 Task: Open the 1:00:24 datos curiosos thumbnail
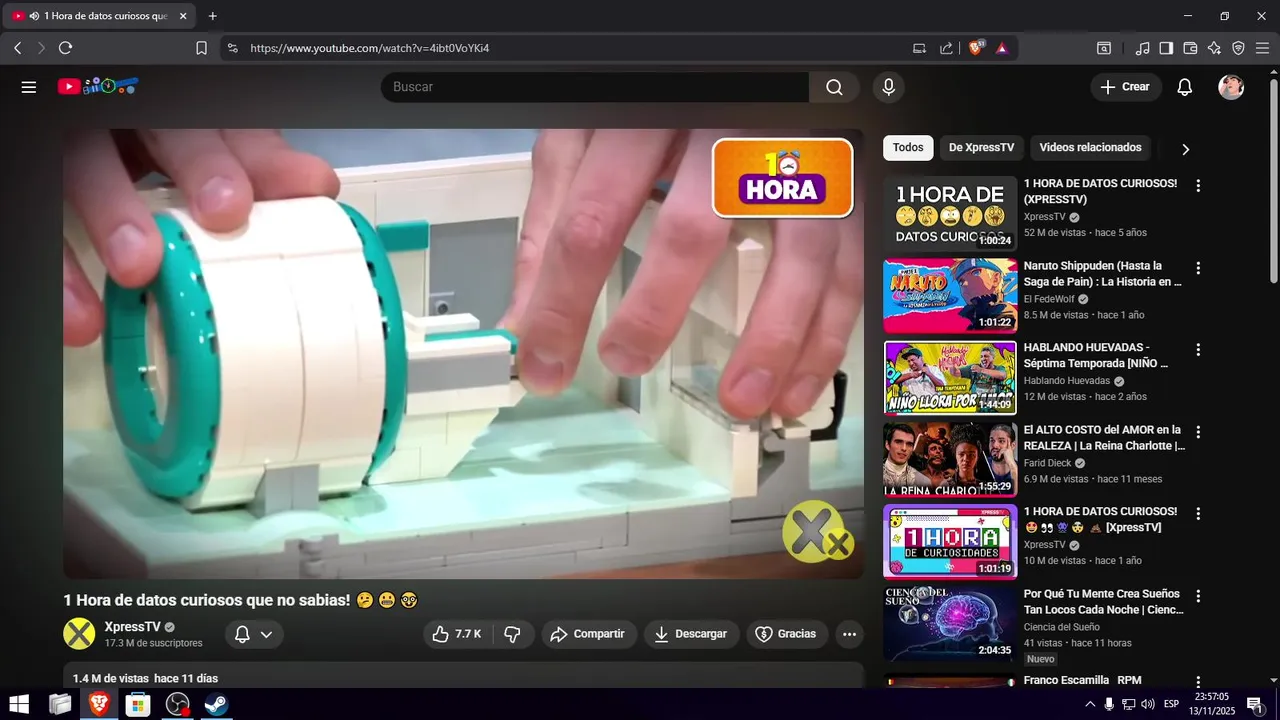(950, 213)
